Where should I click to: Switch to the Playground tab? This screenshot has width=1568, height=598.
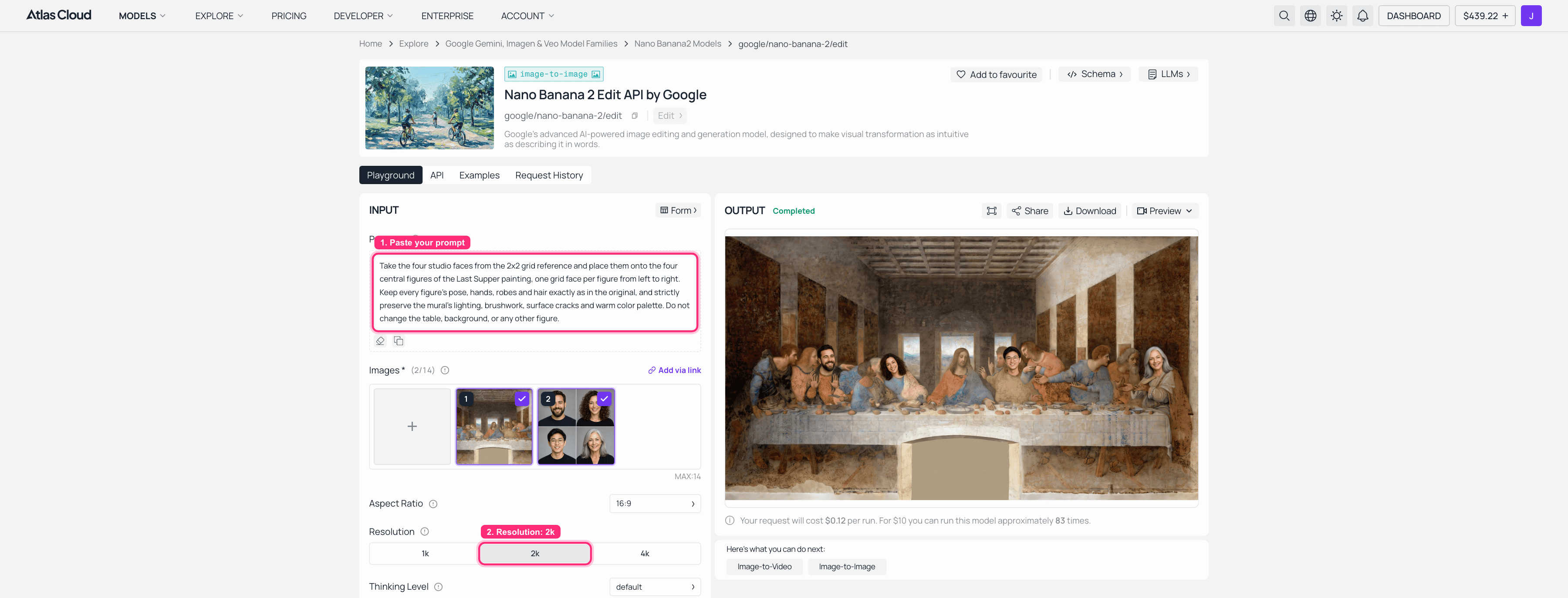[391, 175]
